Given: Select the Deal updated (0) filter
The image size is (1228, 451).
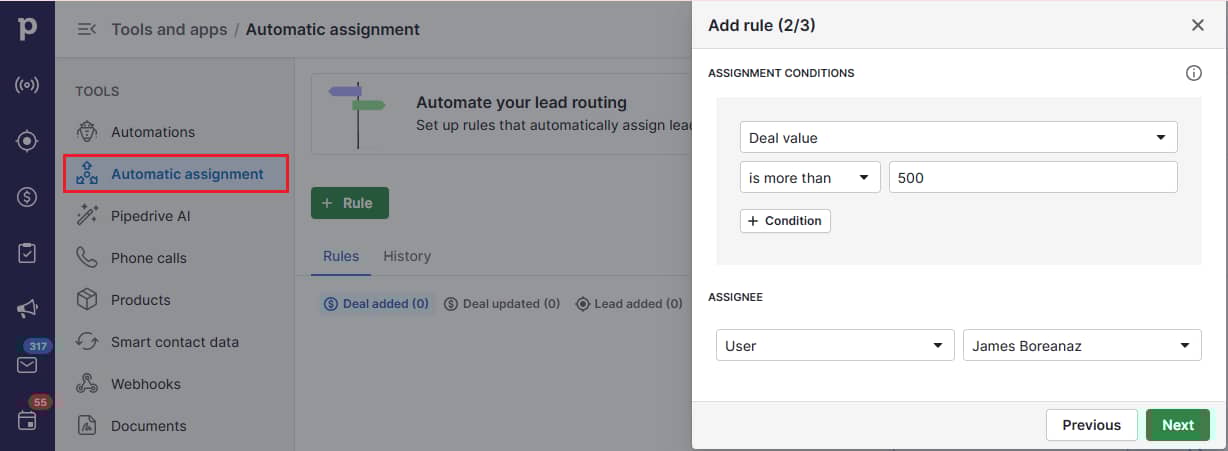Looking at the screenshot, I should pyautogui.click(x=501, y=303).
